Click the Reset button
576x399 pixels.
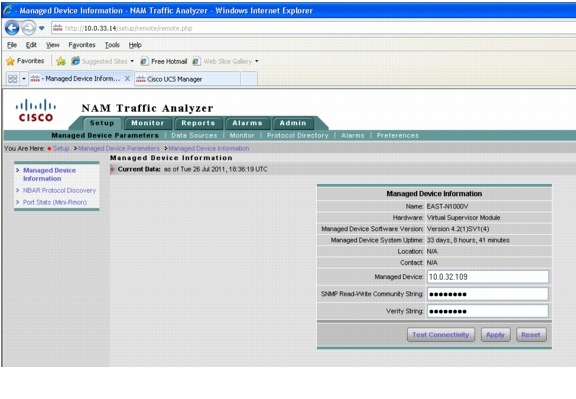pyautogui.click(x=531, y=335)
